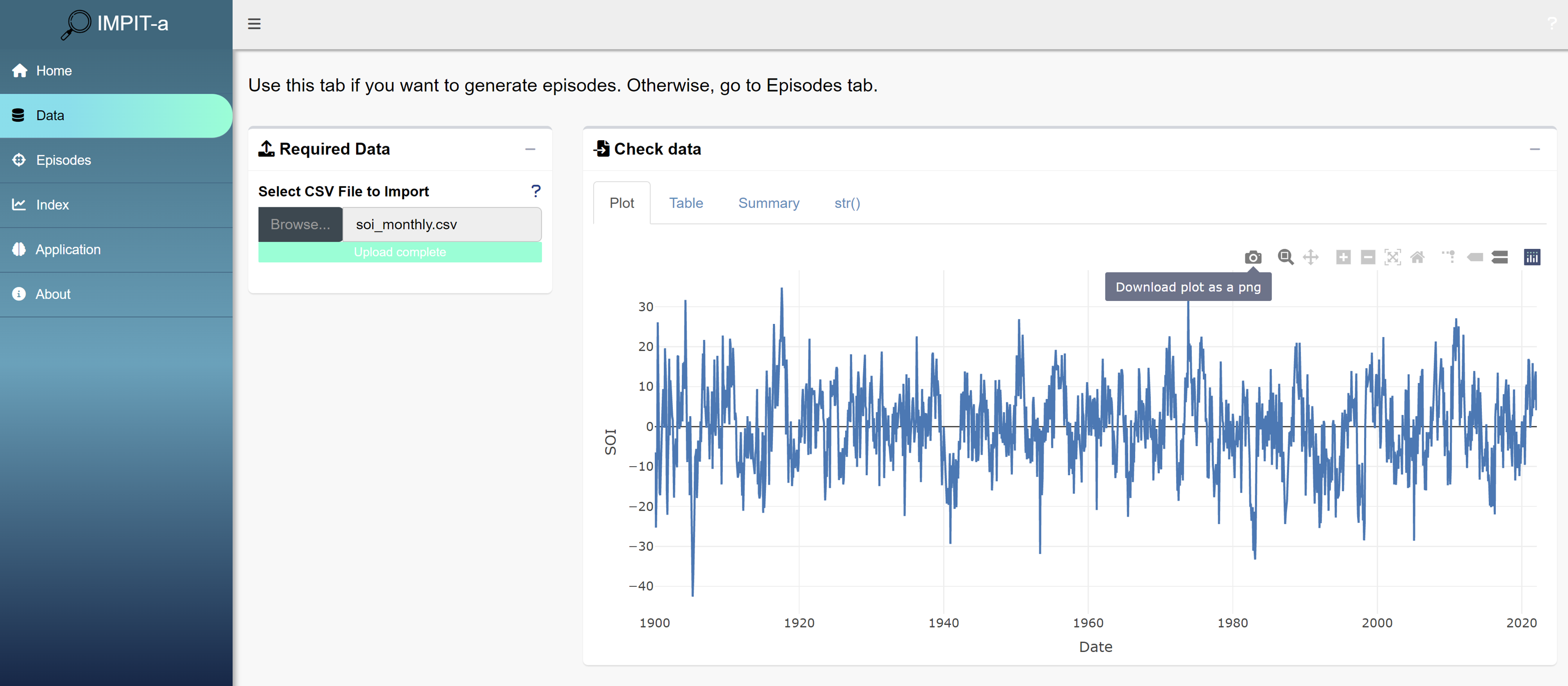Image resolution: width=1568 pixels, height=686 pixels.
Task: Click the autoscale plot icon
Action: (x=1392, y=257)
